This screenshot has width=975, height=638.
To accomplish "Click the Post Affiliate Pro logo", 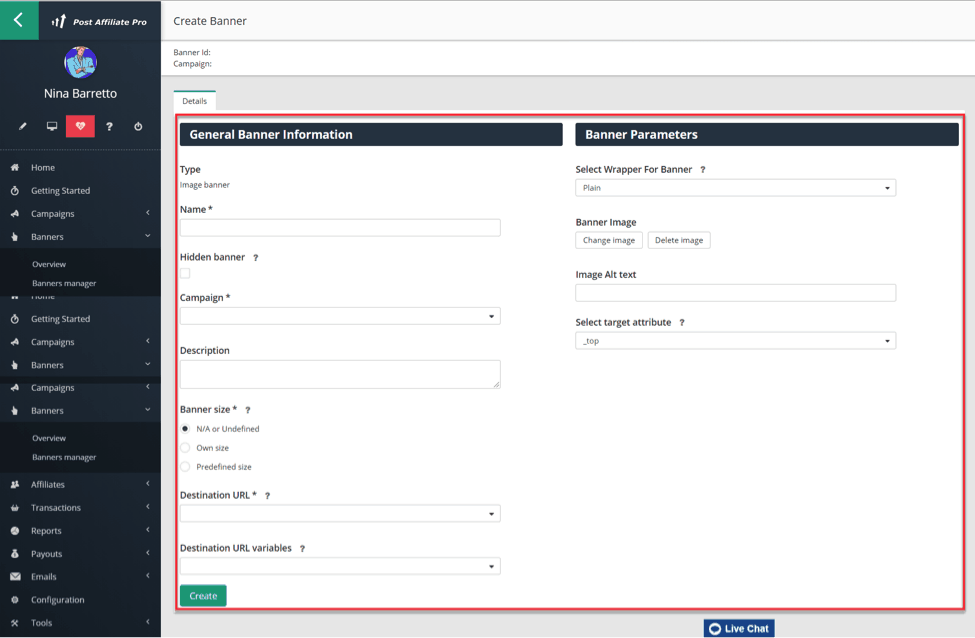I will pyautogui.click(x=99, y=22).
